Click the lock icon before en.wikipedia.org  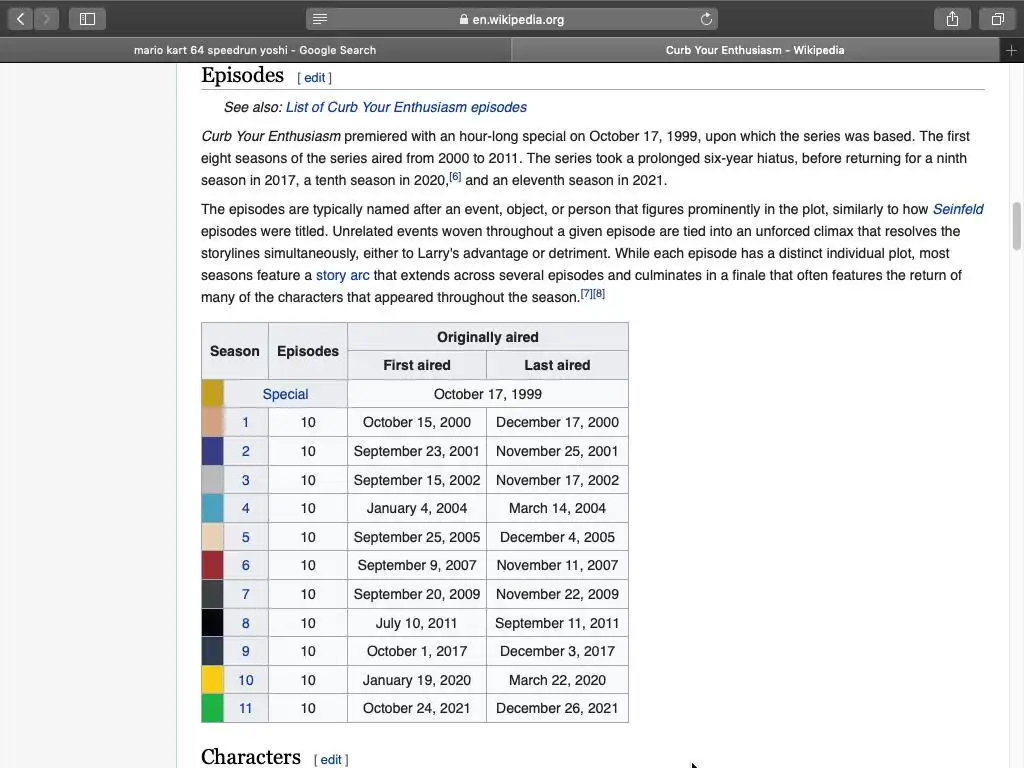coord(464,19)
